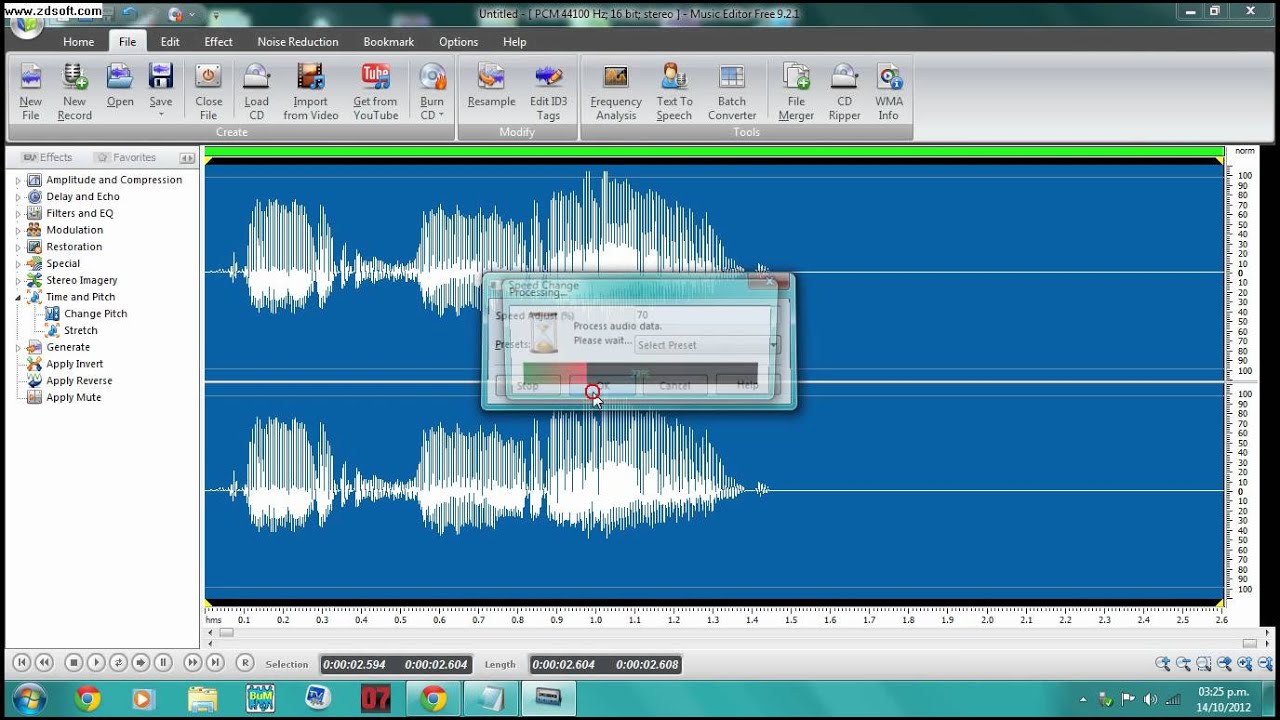Launch the CD Ripper
This screenshot has height=720, width=1280.
[844, 92]
